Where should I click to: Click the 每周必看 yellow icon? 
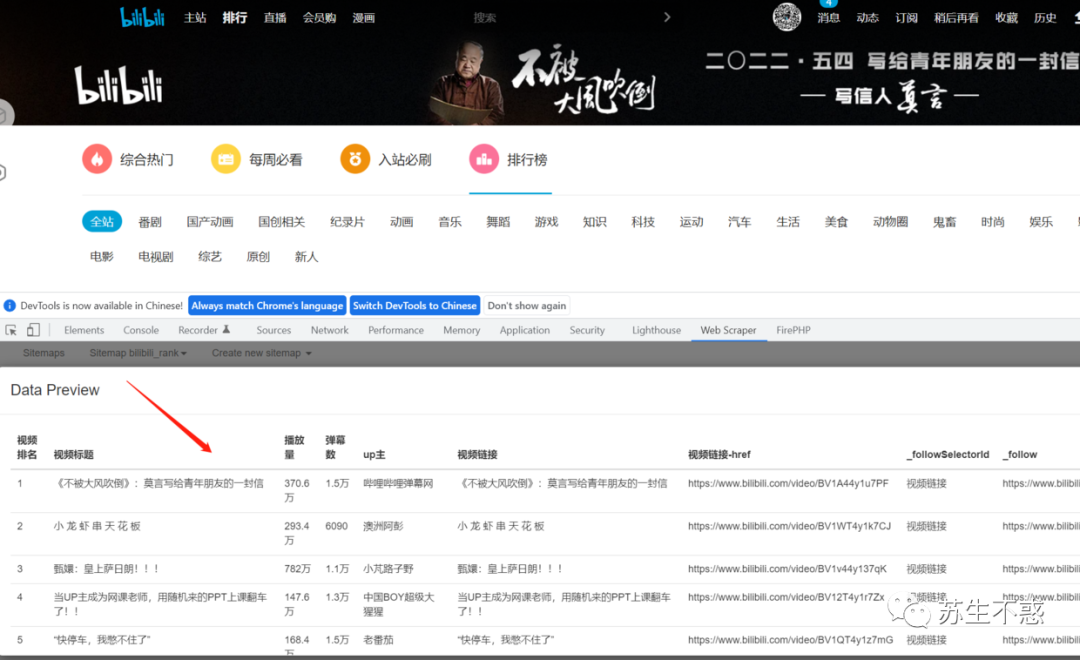point(226,159)
